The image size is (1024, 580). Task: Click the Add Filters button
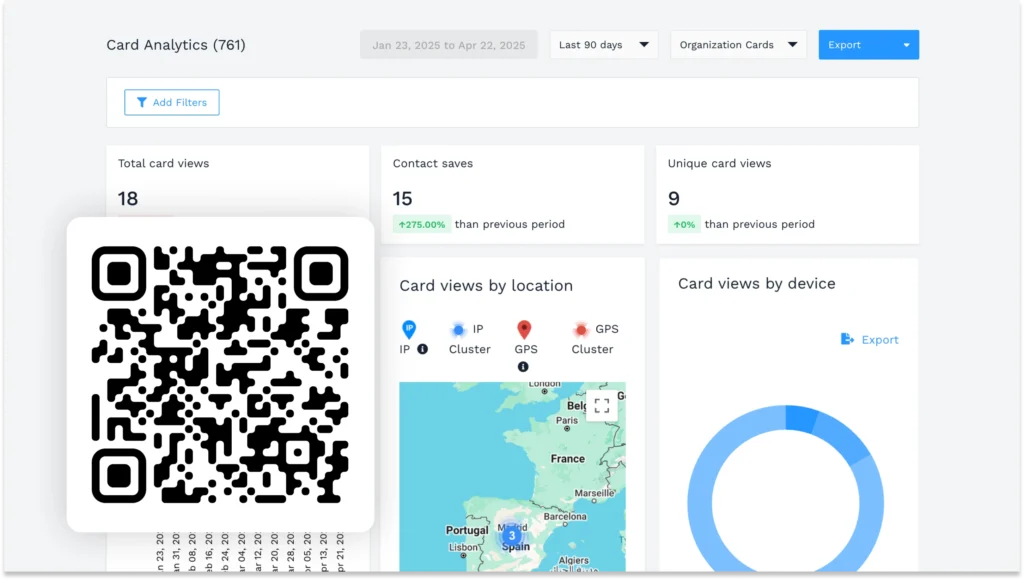pyautogui.click(x=171, y=102)
